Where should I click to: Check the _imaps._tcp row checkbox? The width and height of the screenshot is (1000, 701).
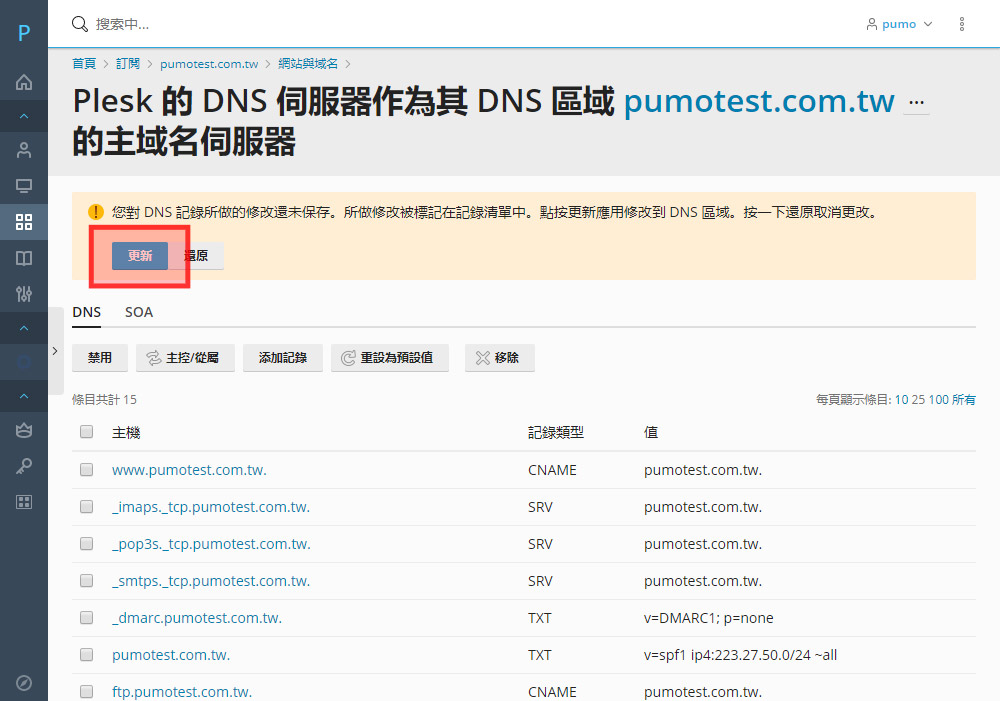click(87, 506)
